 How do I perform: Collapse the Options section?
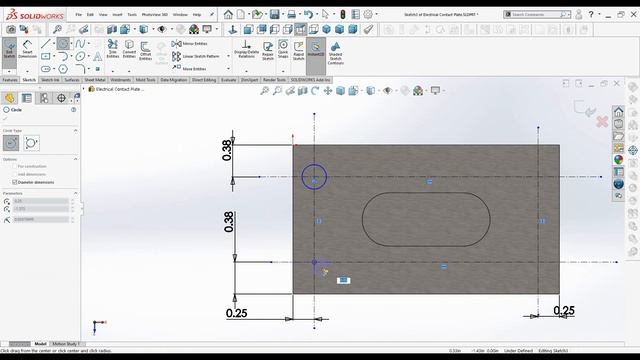[x=76, y=159]
